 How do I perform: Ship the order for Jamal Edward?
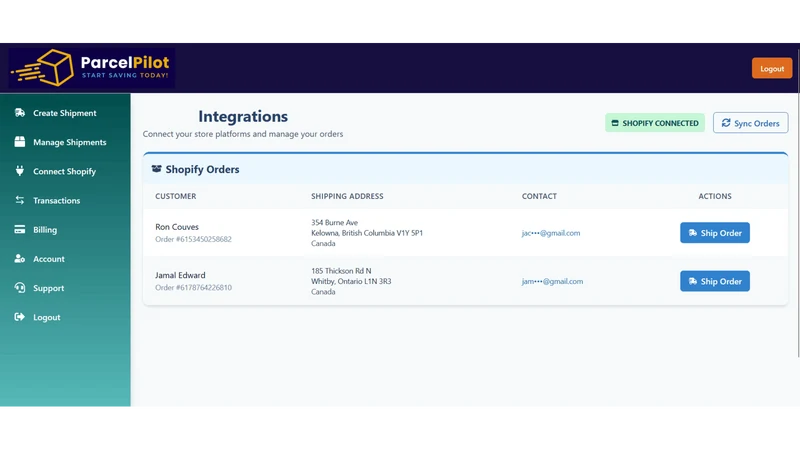tap(715, 281)
